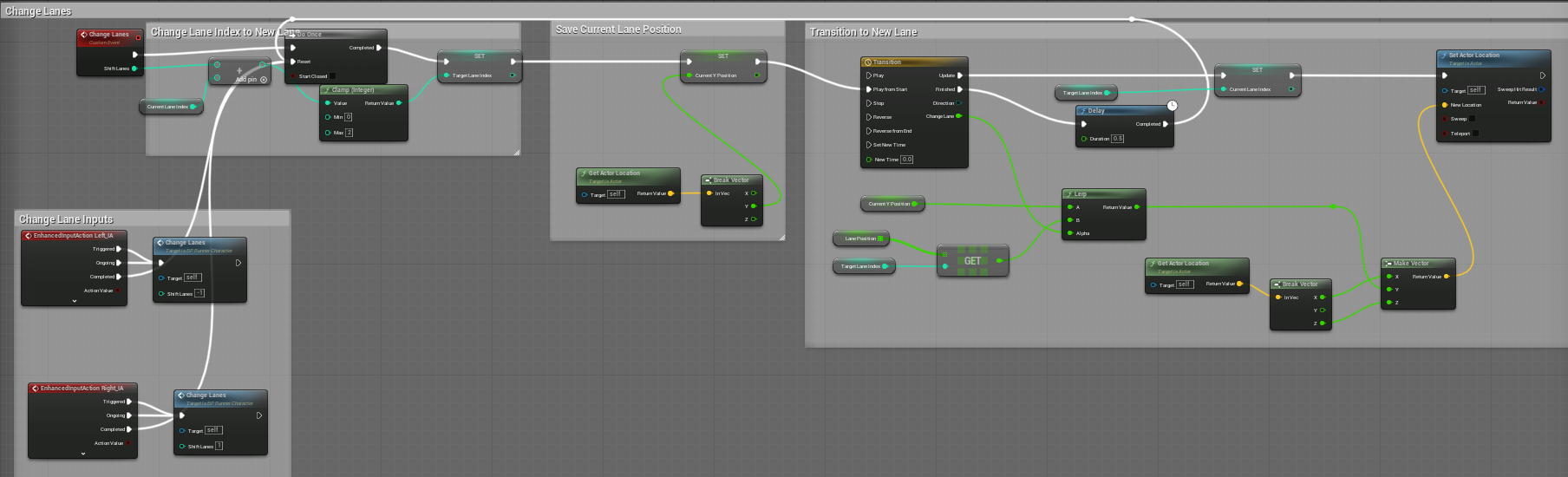Image resolution: width=1568 pixels, height=477 pixels.
Task: Click the Set Actor Location function icon
Action: pyautogui.click(x=1444, y=56)
